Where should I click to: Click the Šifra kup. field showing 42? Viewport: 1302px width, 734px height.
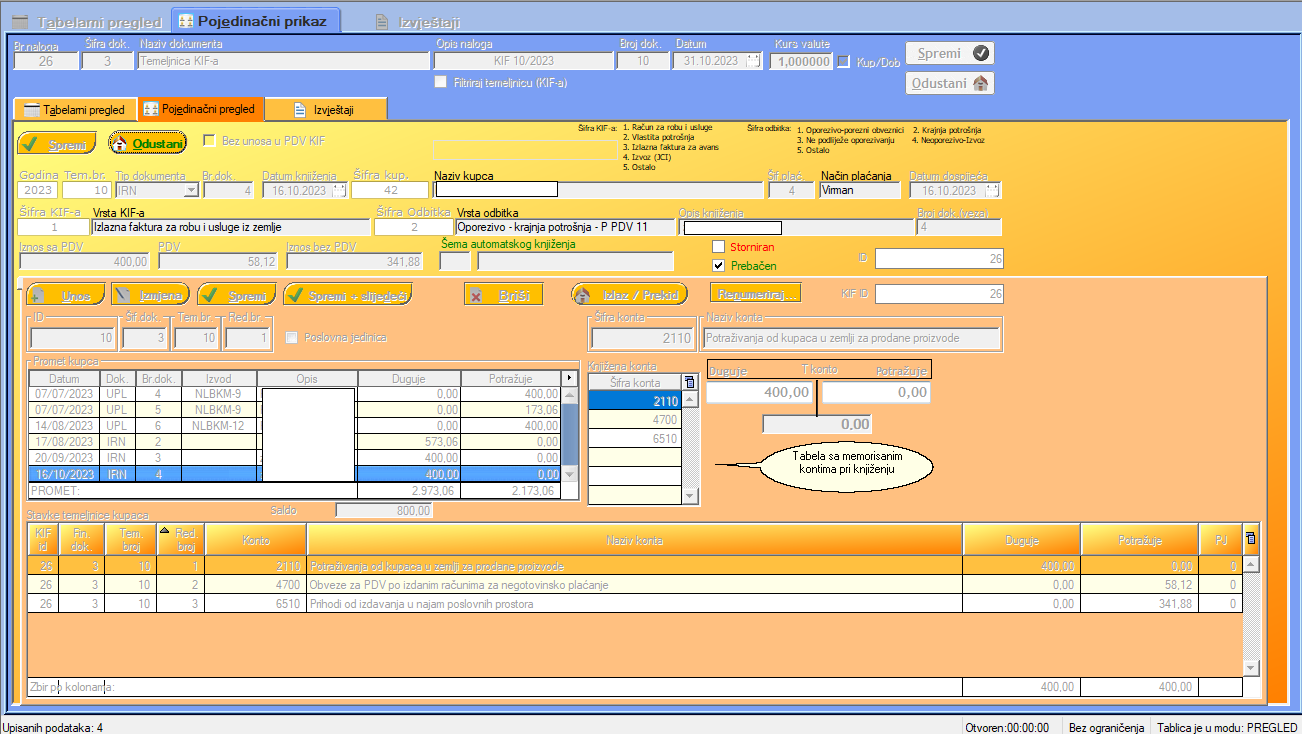click(x=390, y=190)
